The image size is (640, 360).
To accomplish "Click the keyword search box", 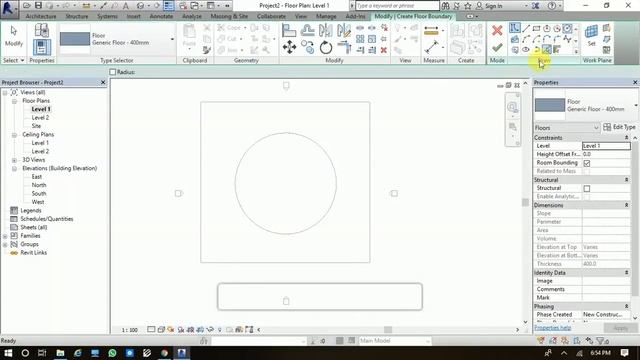I will click(x=397, y=6).
